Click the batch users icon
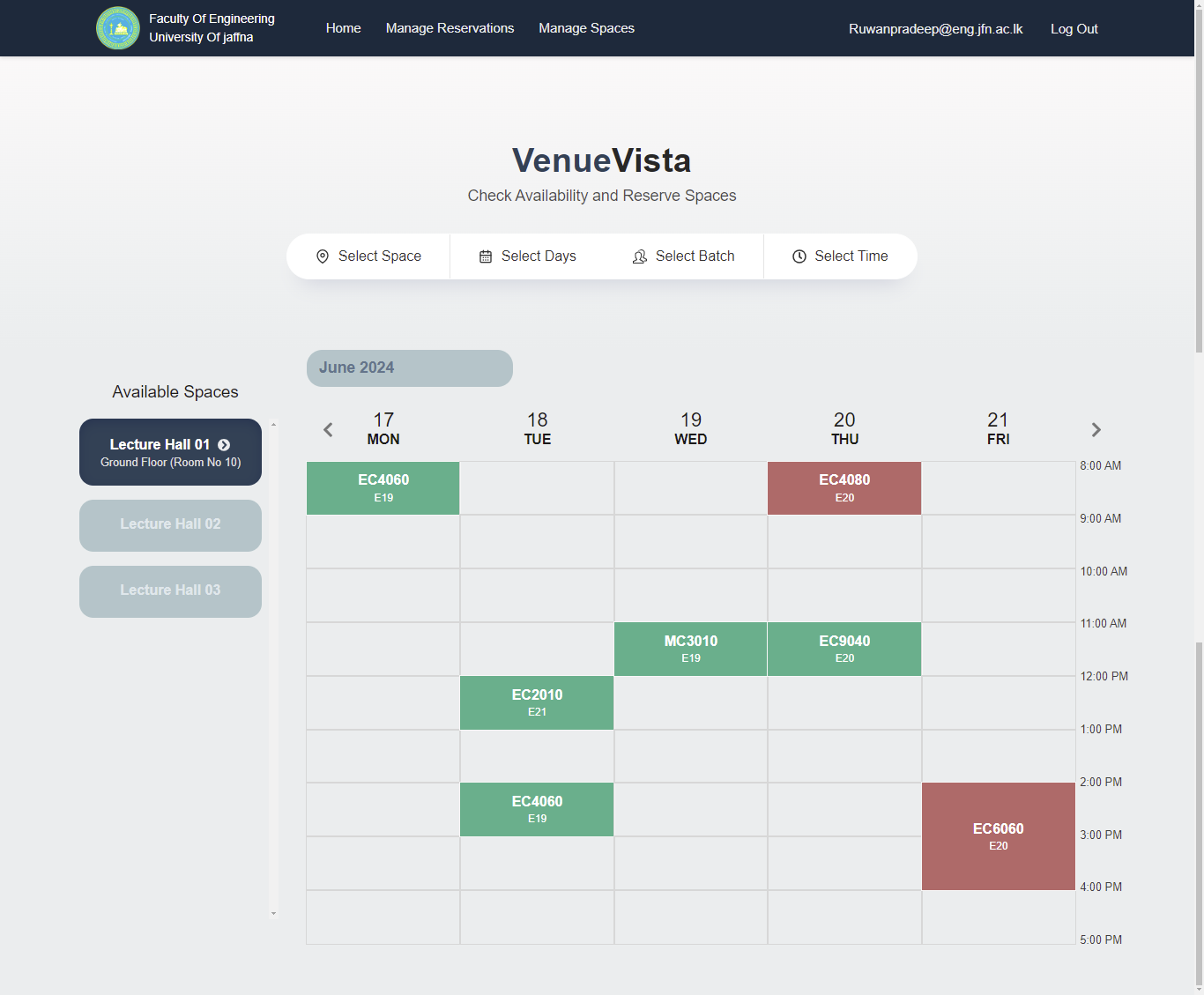 640,256
